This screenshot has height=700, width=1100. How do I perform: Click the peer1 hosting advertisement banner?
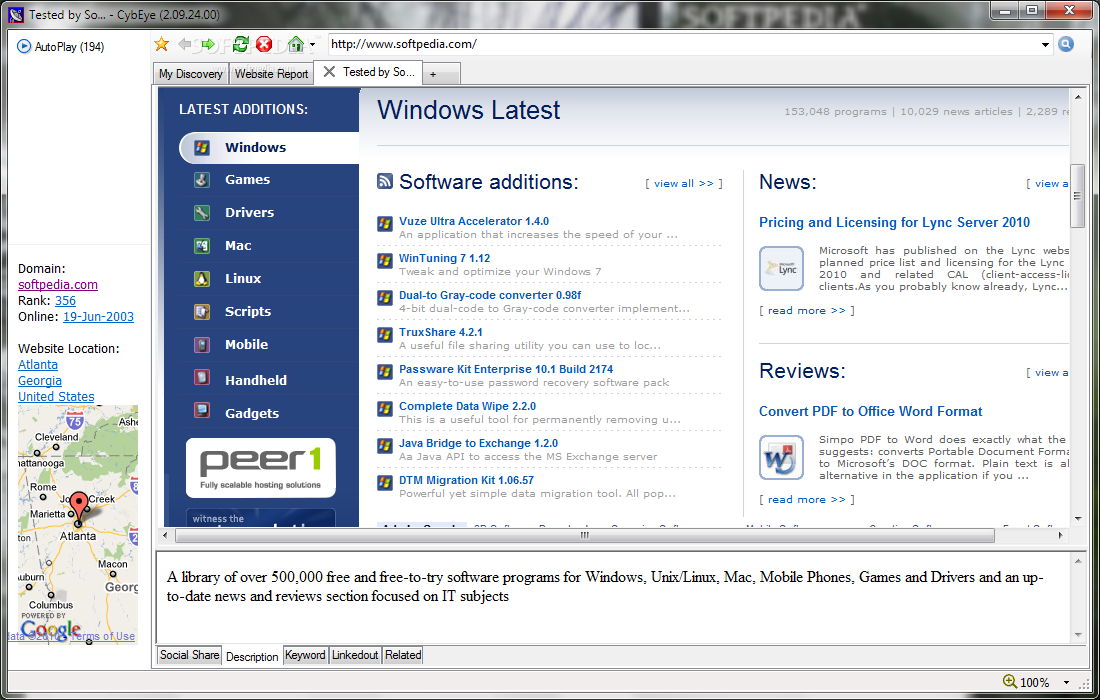[x=261, y=468]
